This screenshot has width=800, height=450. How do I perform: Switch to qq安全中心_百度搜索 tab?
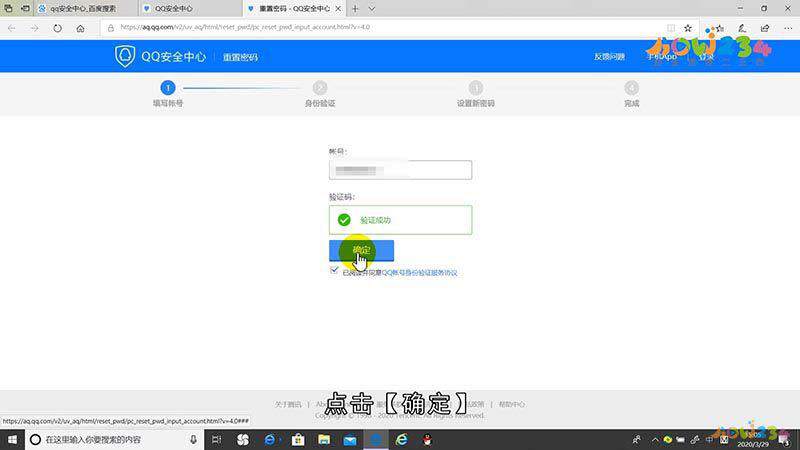(86, 9)
